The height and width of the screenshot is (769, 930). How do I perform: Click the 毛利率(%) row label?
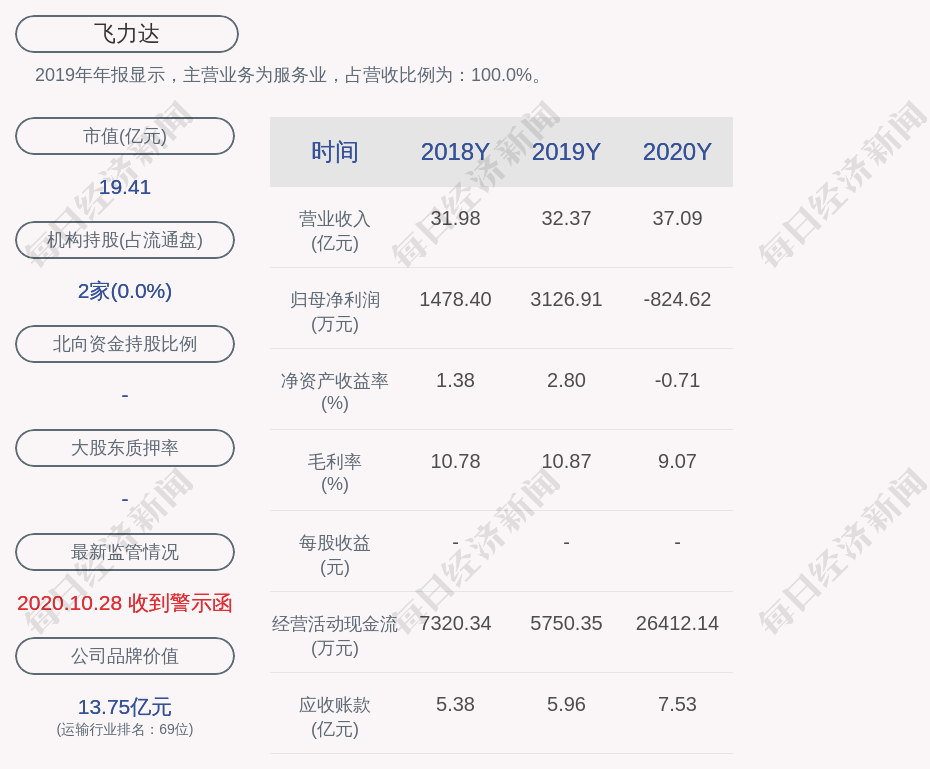pos(335,473)
